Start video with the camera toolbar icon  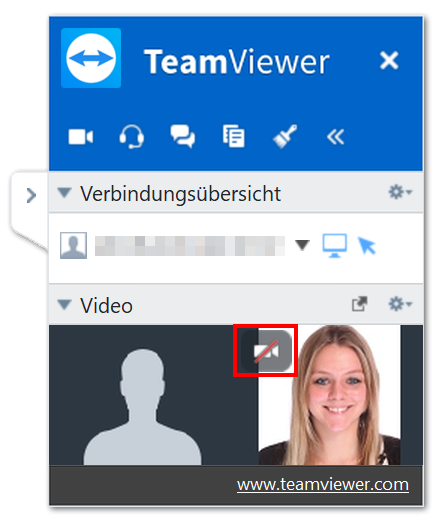[81, 137]
